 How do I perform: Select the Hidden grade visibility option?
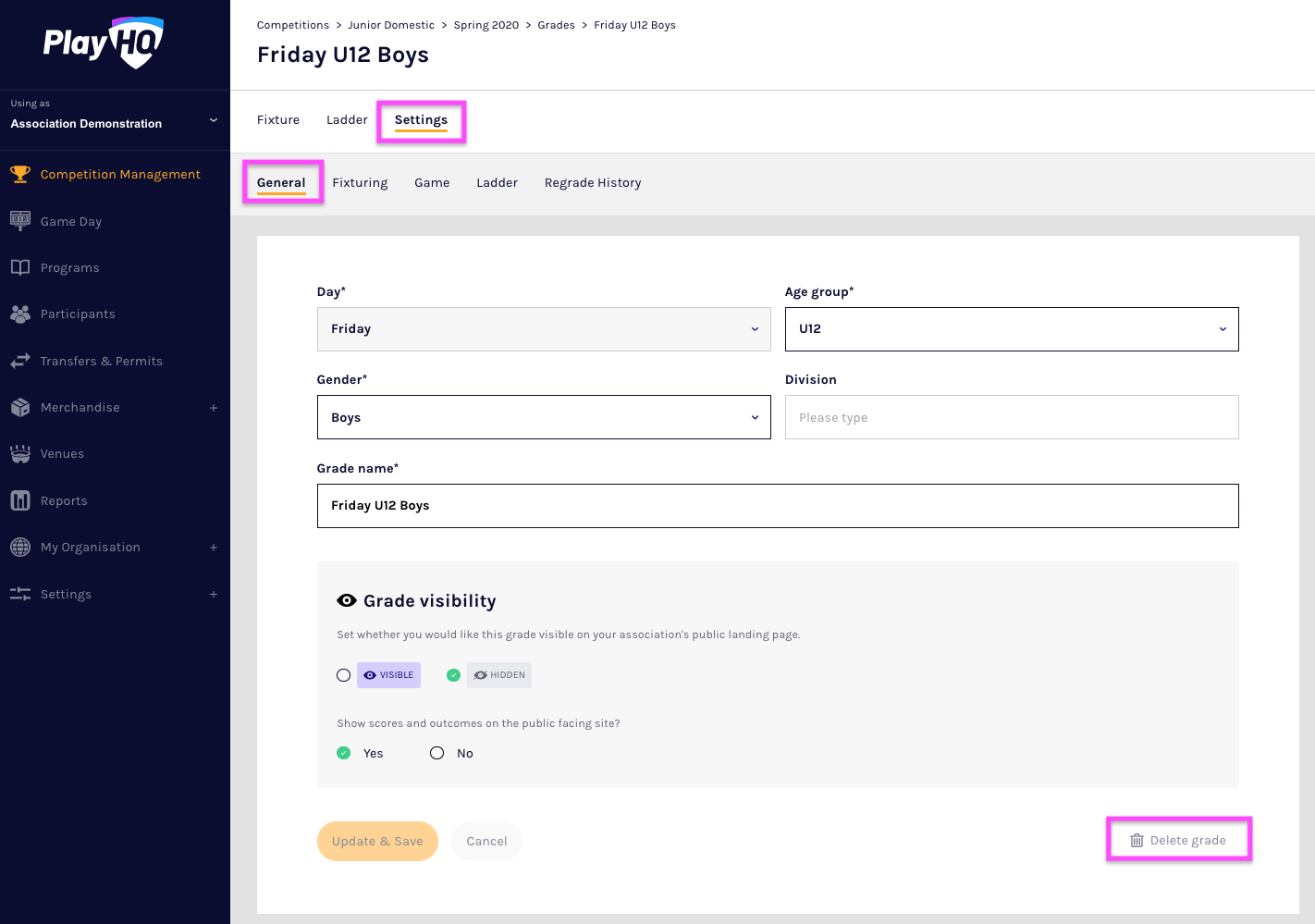pos(453,675)
